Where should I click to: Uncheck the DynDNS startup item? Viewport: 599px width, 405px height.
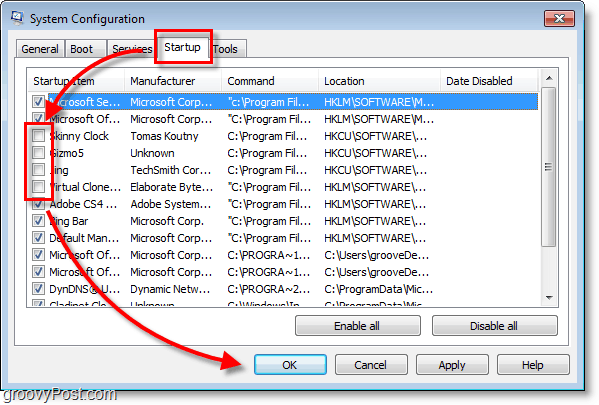point(38,288)
